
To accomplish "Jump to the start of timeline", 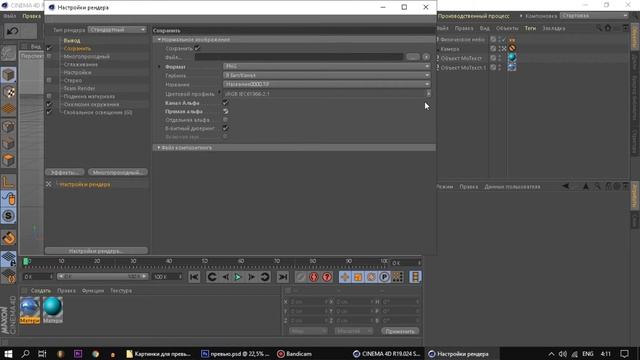I will click(x=194, y=277).
